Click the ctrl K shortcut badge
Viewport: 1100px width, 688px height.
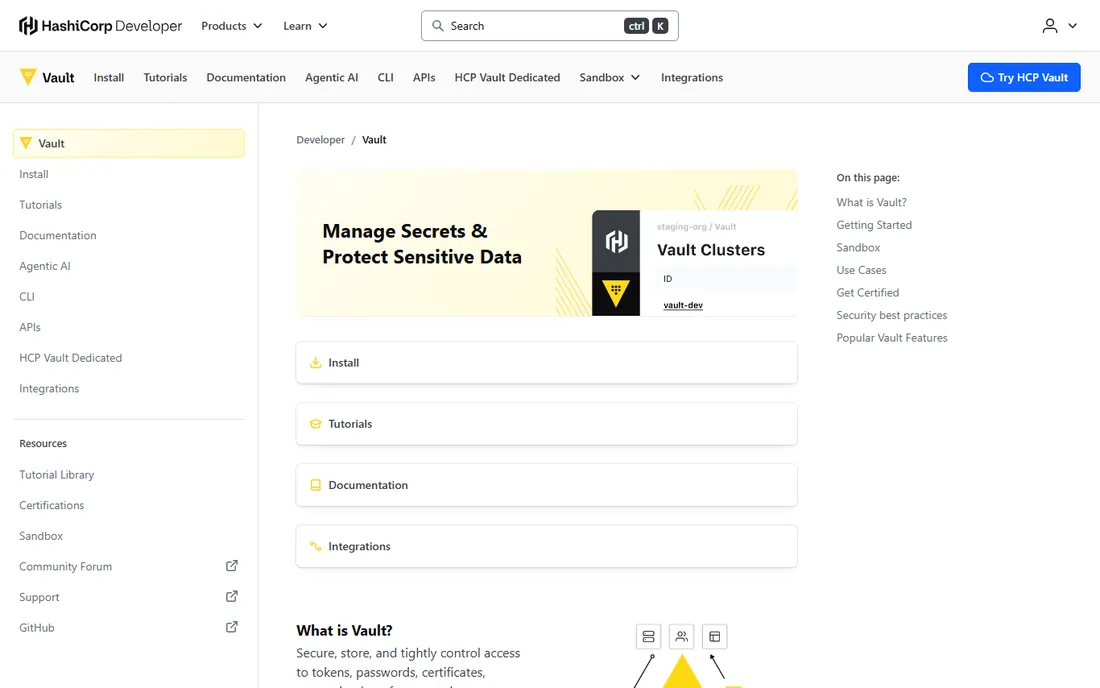pos(646,26)
